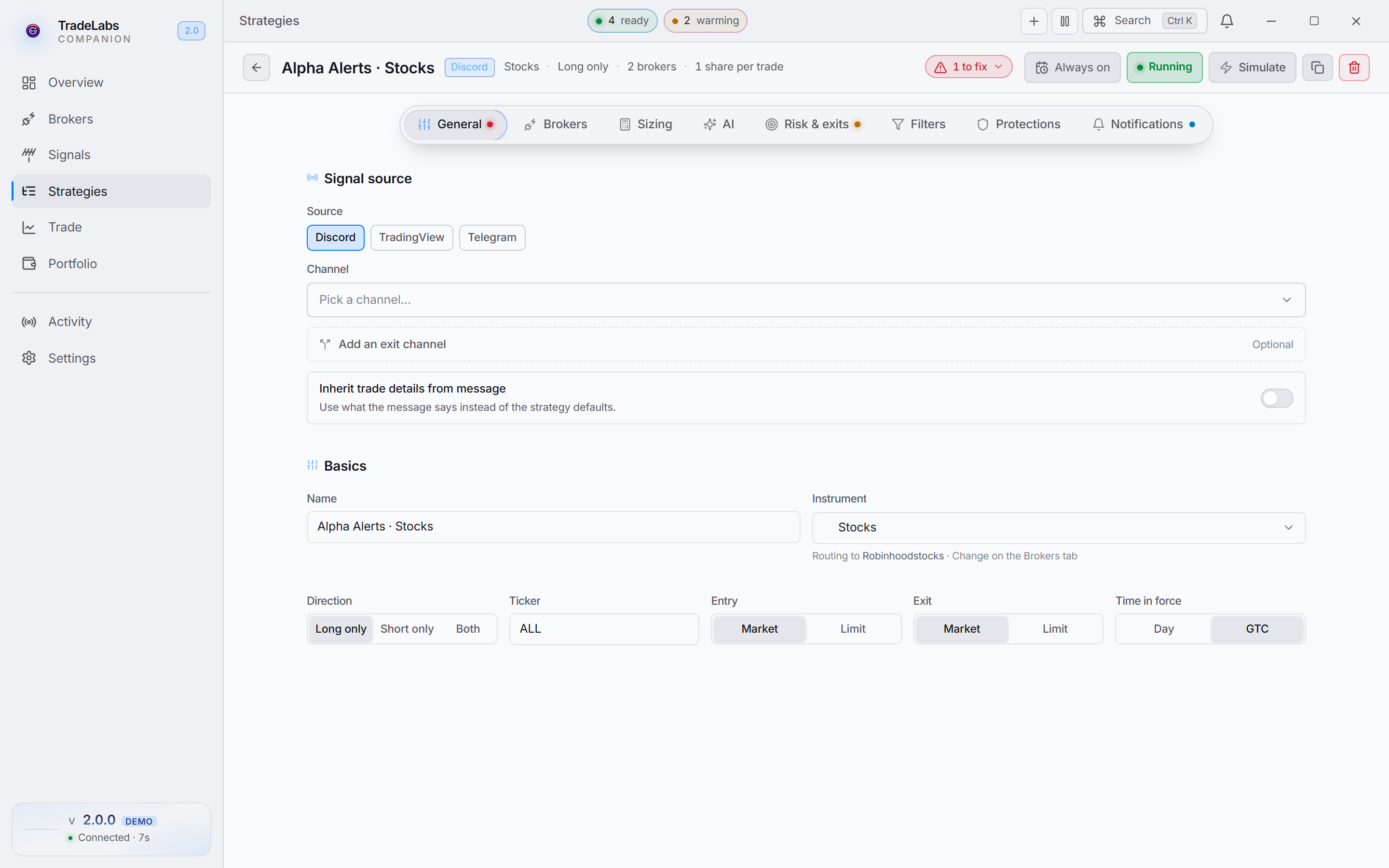
Task: Set Direction to Both
Action: coord(468,629)
